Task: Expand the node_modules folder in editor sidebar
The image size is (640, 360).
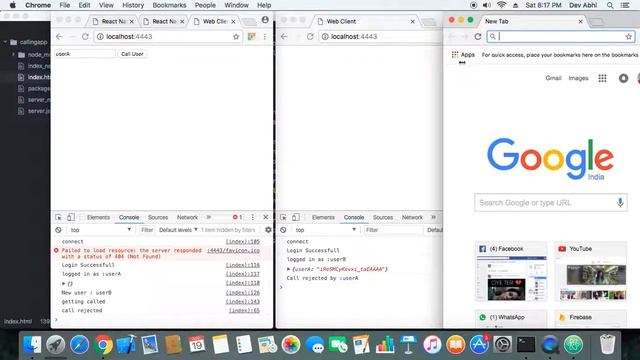Action: (13, 54)
